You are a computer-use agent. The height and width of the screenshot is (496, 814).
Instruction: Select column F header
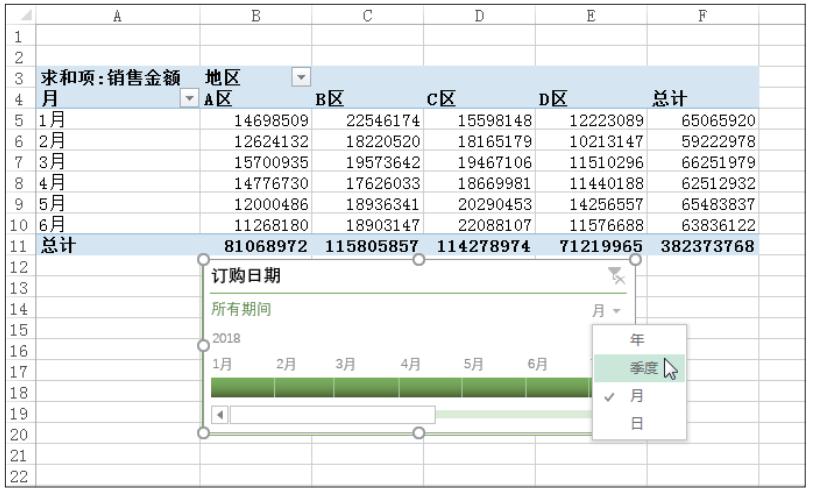pos(702,16)
